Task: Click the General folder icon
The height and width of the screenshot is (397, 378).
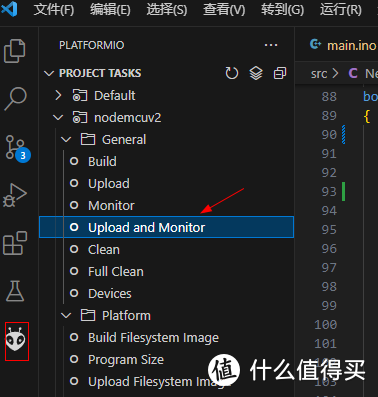Action: [88, 139]
